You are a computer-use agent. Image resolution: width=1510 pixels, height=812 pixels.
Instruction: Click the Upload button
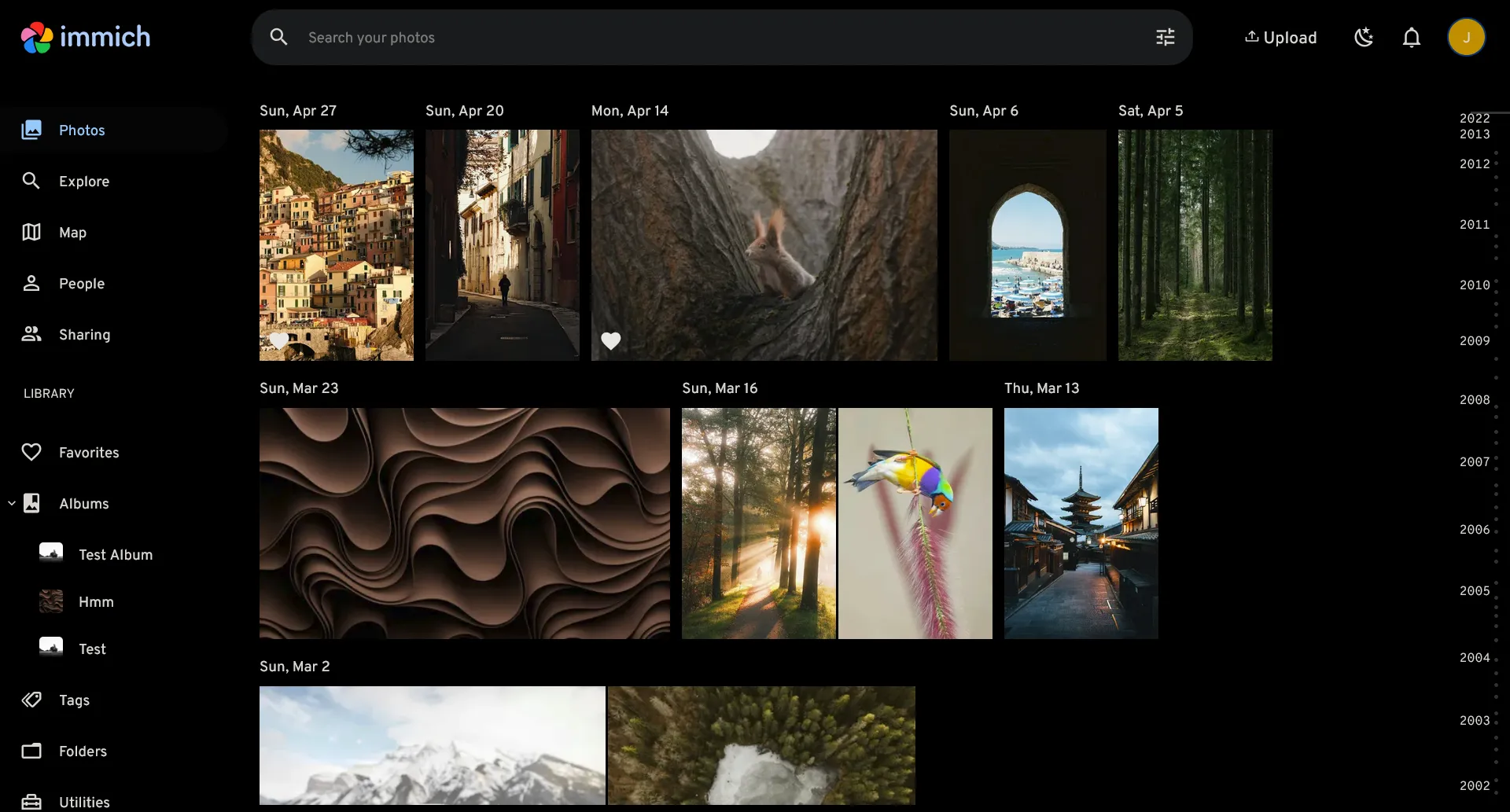coord(1280,38)
